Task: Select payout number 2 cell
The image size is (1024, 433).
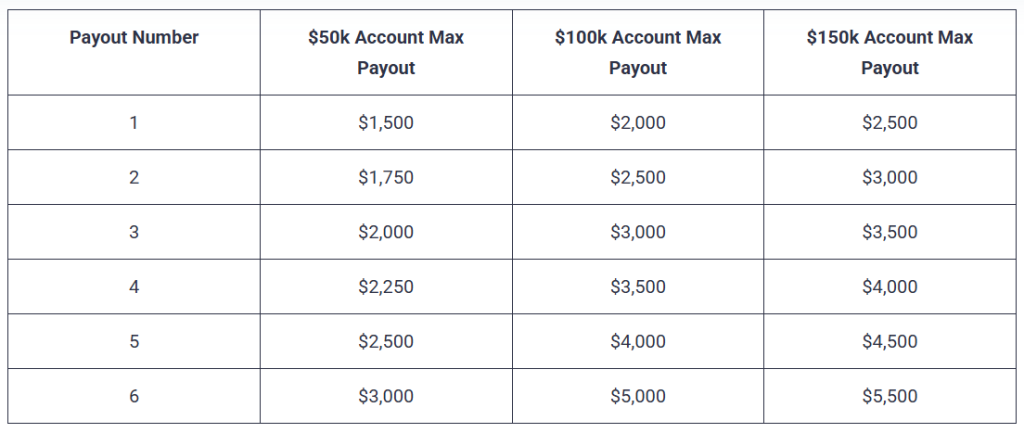Action: pyautogui.click(x=134, y=178)
